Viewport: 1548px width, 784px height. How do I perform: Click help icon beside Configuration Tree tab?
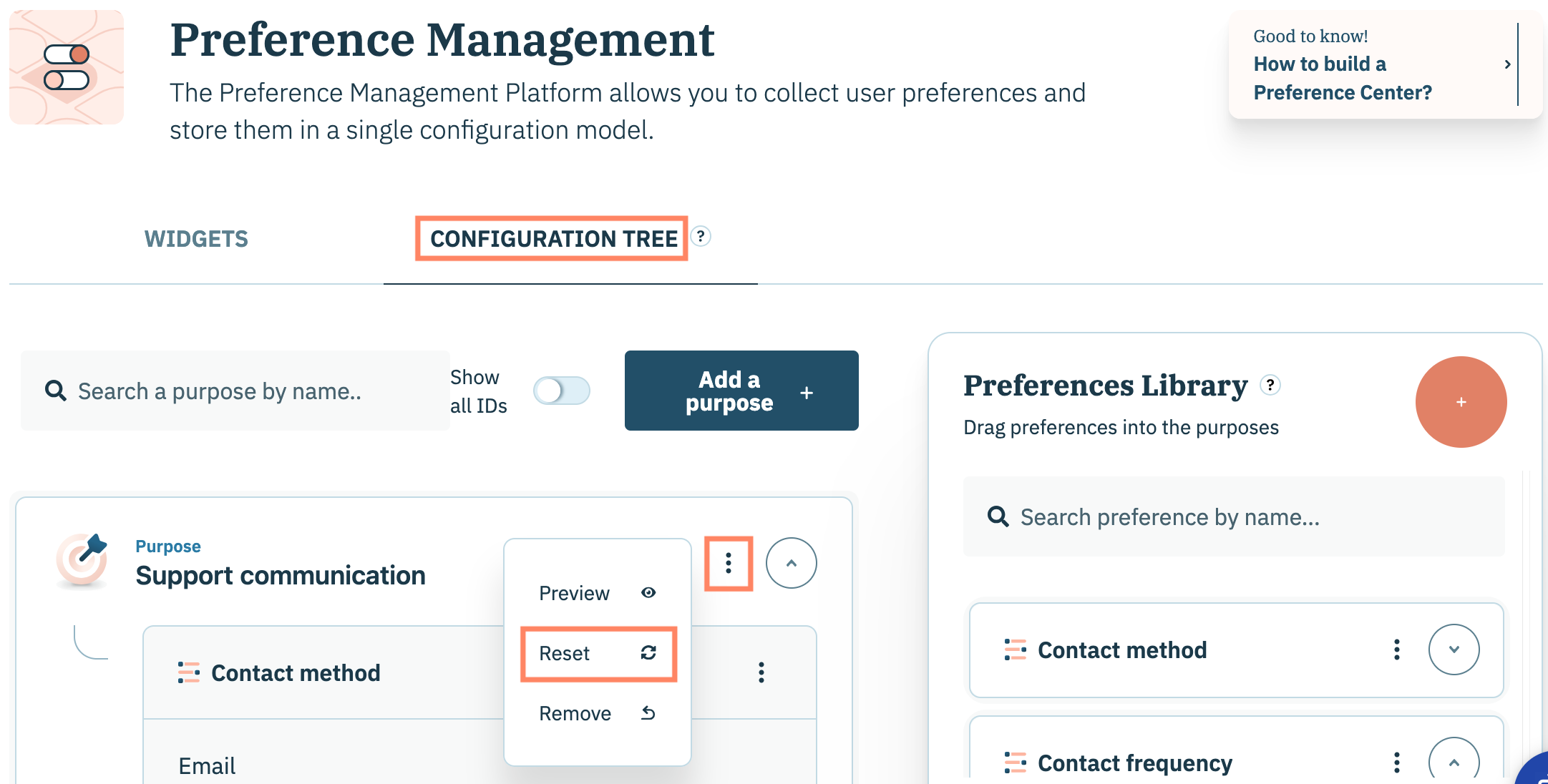coord(701,237)
